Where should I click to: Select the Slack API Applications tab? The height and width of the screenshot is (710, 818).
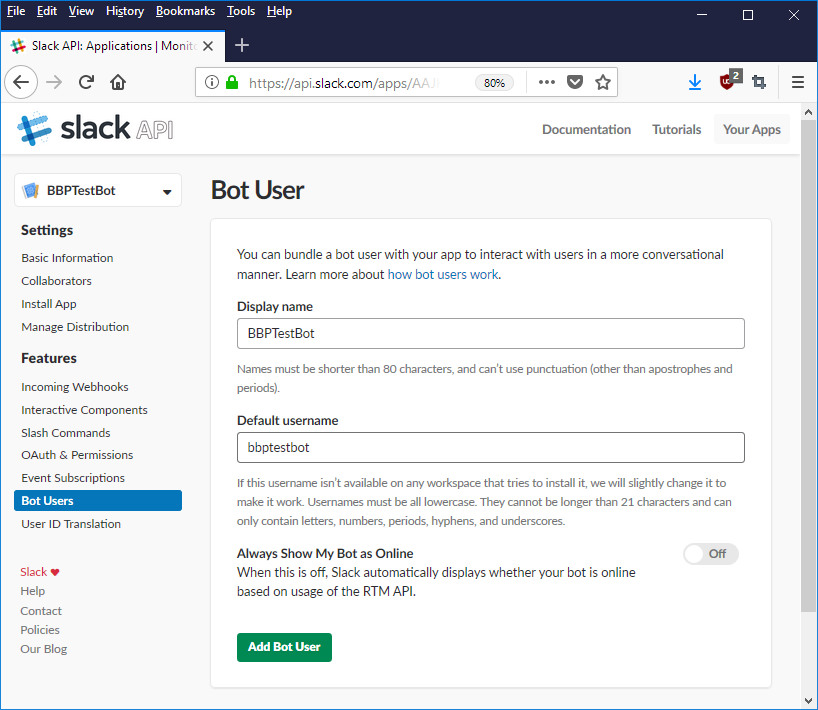tap(113, 46)
